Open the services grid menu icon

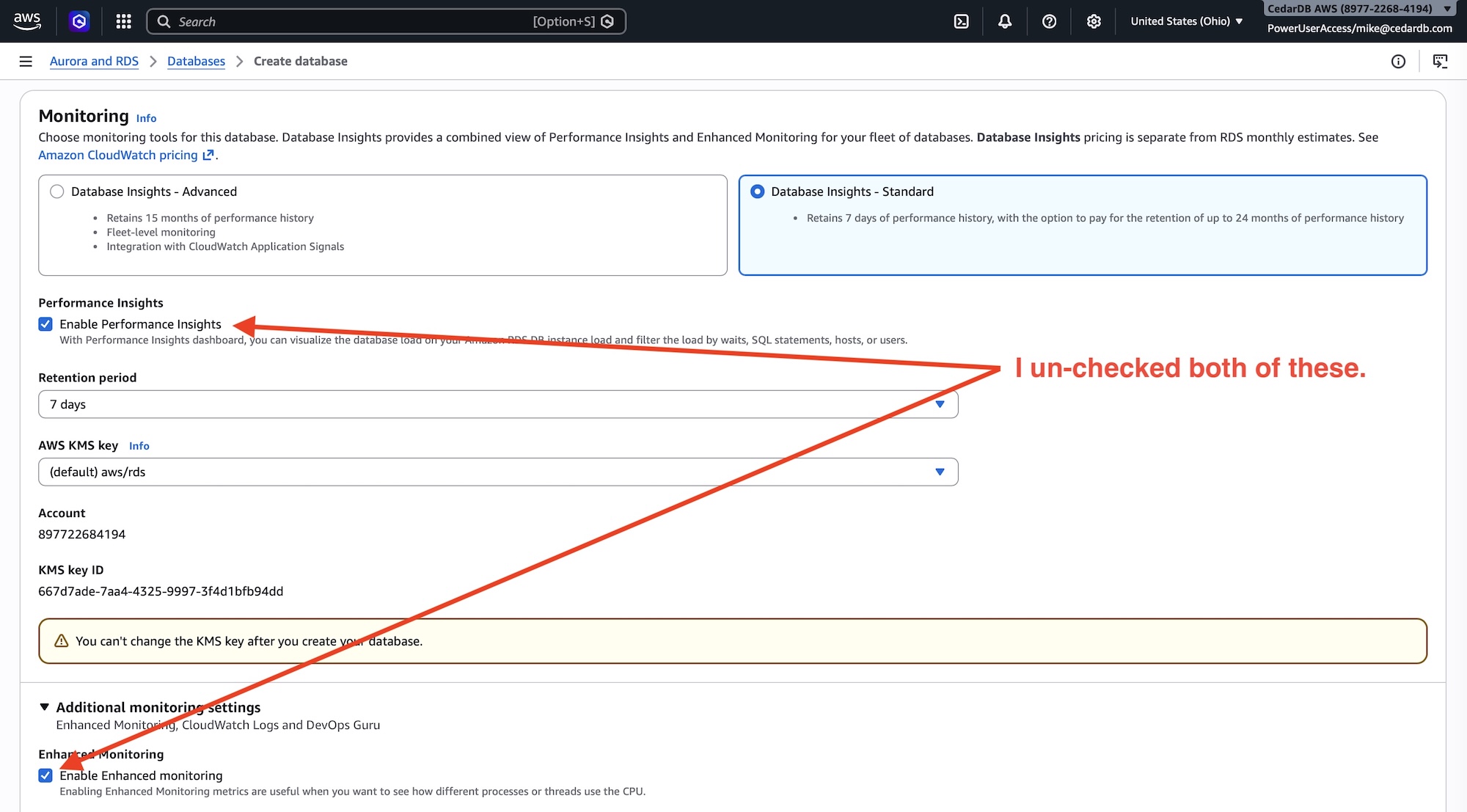pos(123,21)
